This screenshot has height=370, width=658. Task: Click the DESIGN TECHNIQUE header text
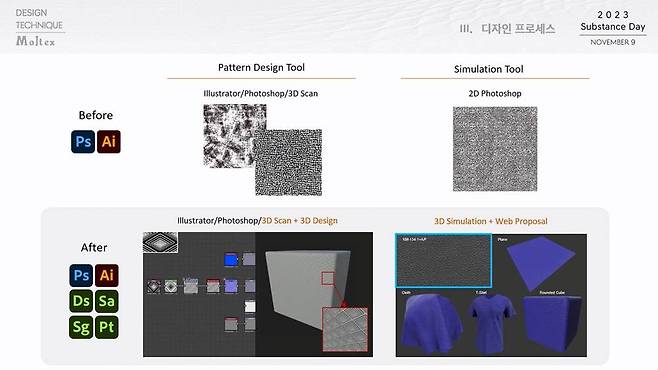[x=39, y=19]
